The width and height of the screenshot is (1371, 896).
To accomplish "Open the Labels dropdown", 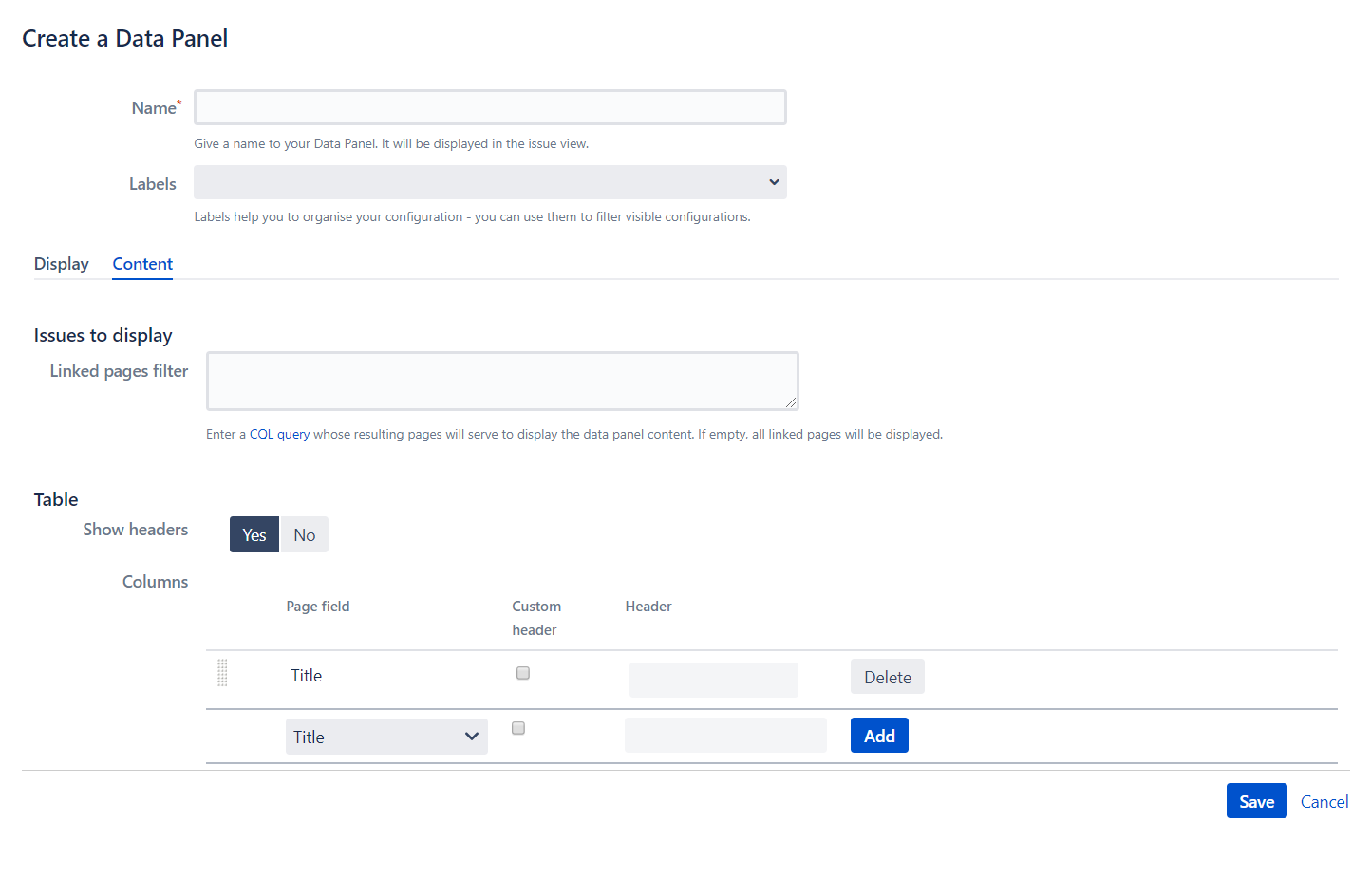I will [490, 182].
